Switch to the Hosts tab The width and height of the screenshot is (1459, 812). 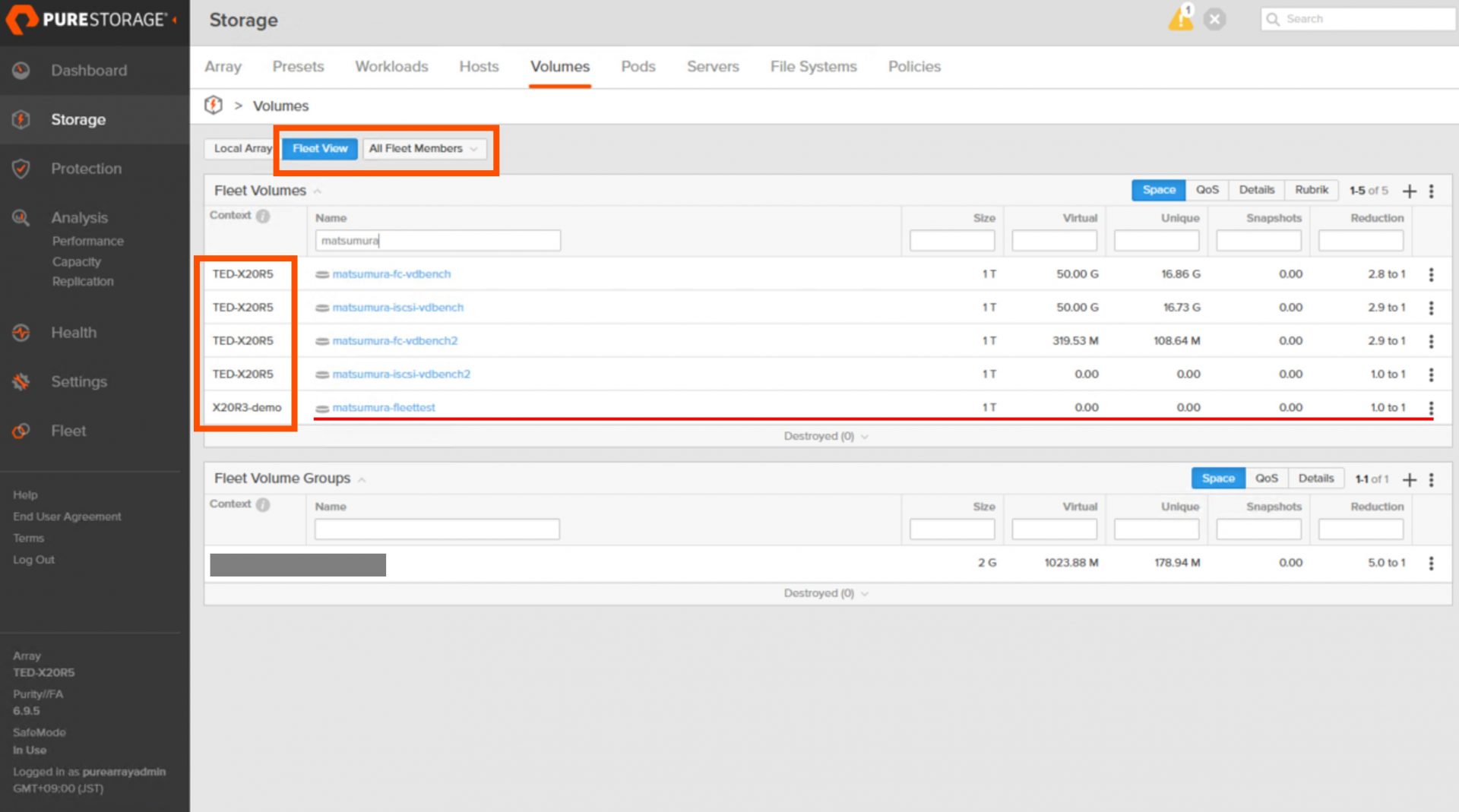479,66
